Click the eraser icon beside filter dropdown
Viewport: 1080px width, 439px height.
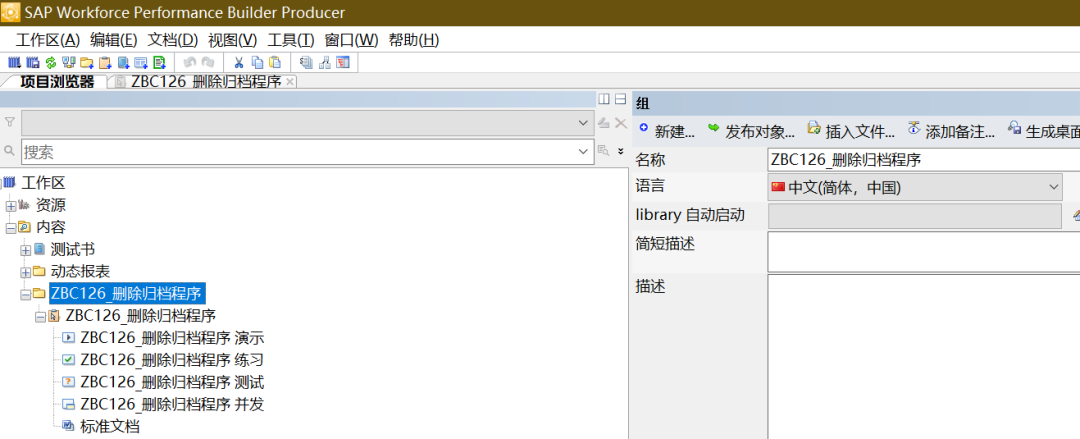click(604, 123)
